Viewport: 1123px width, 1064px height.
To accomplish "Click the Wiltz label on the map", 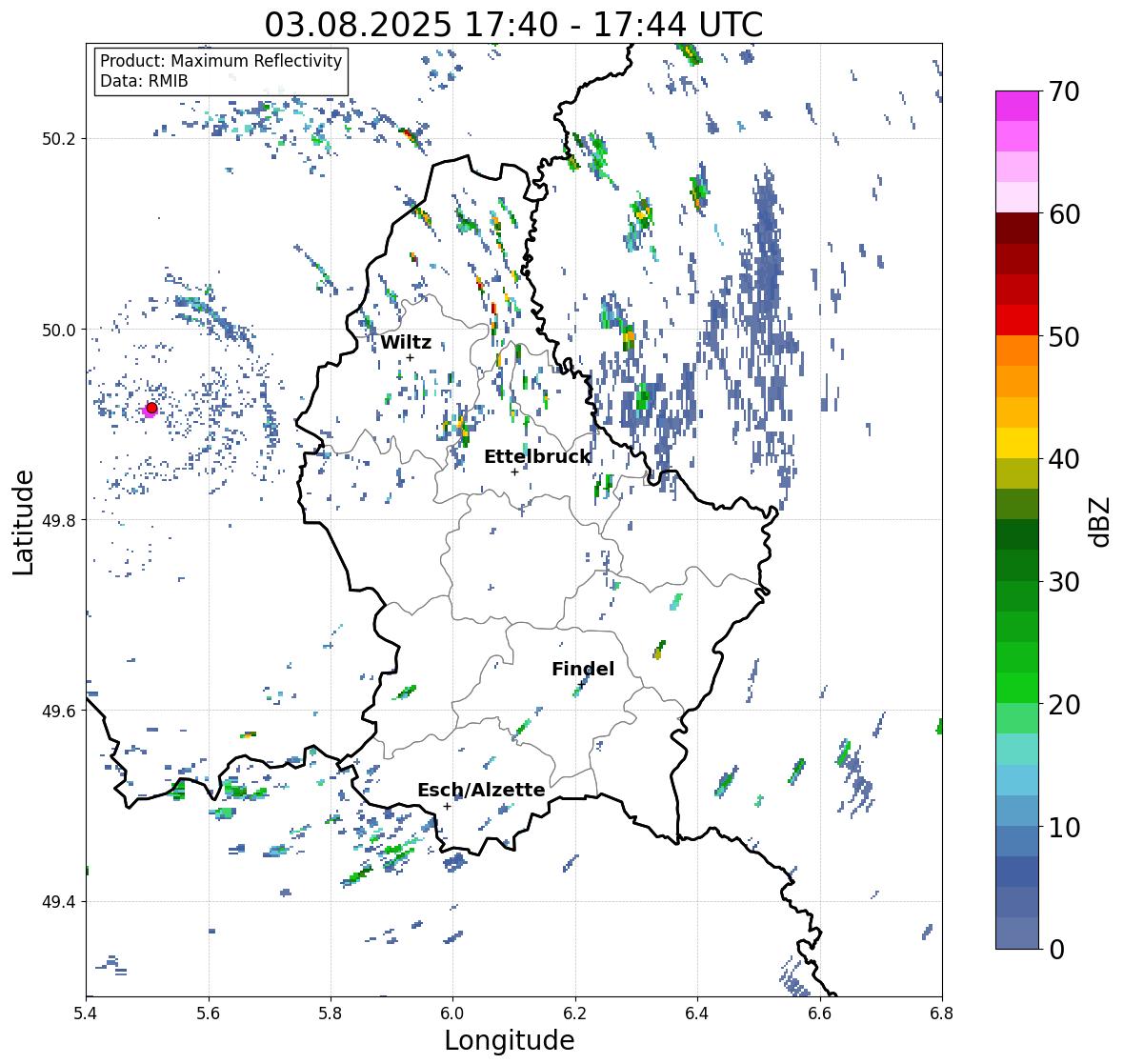I will pos(406,342).
